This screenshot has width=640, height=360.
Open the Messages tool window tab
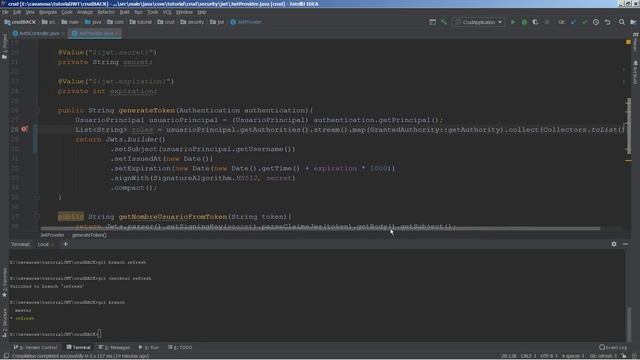pyautogui.click(x=114, y=347)
